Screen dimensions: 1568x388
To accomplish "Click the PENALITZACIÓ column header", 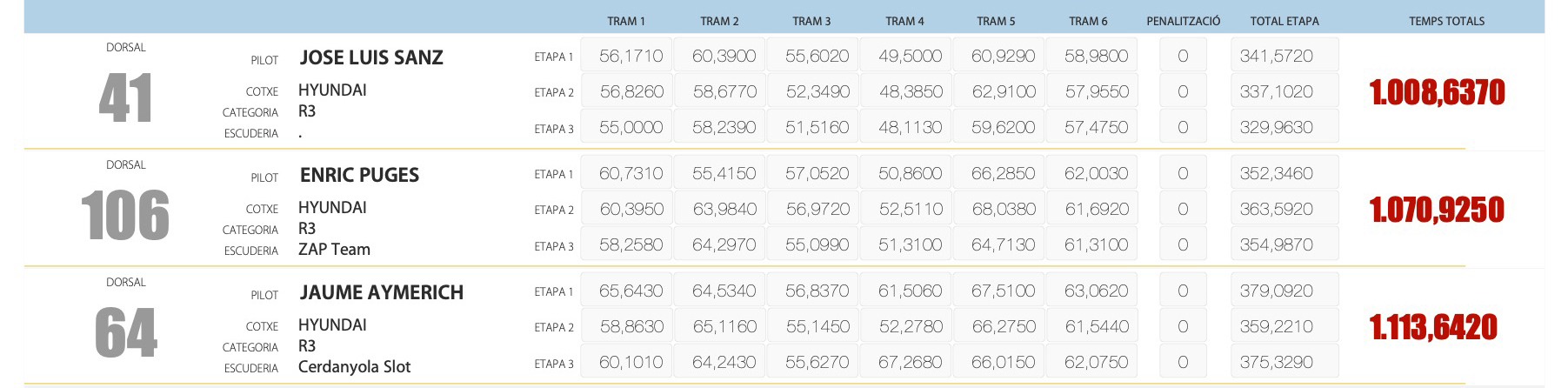I will (x=1183, y=21).
